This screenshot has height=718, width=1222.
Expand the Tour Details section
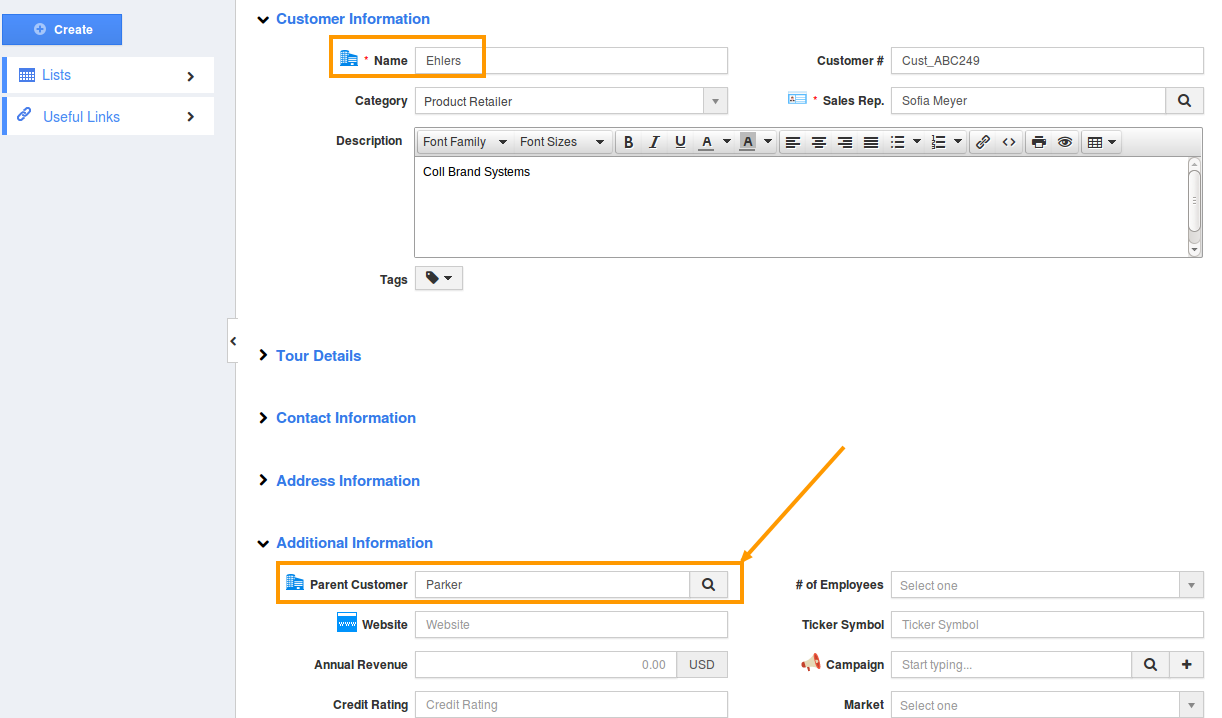[x=263, y=356]
